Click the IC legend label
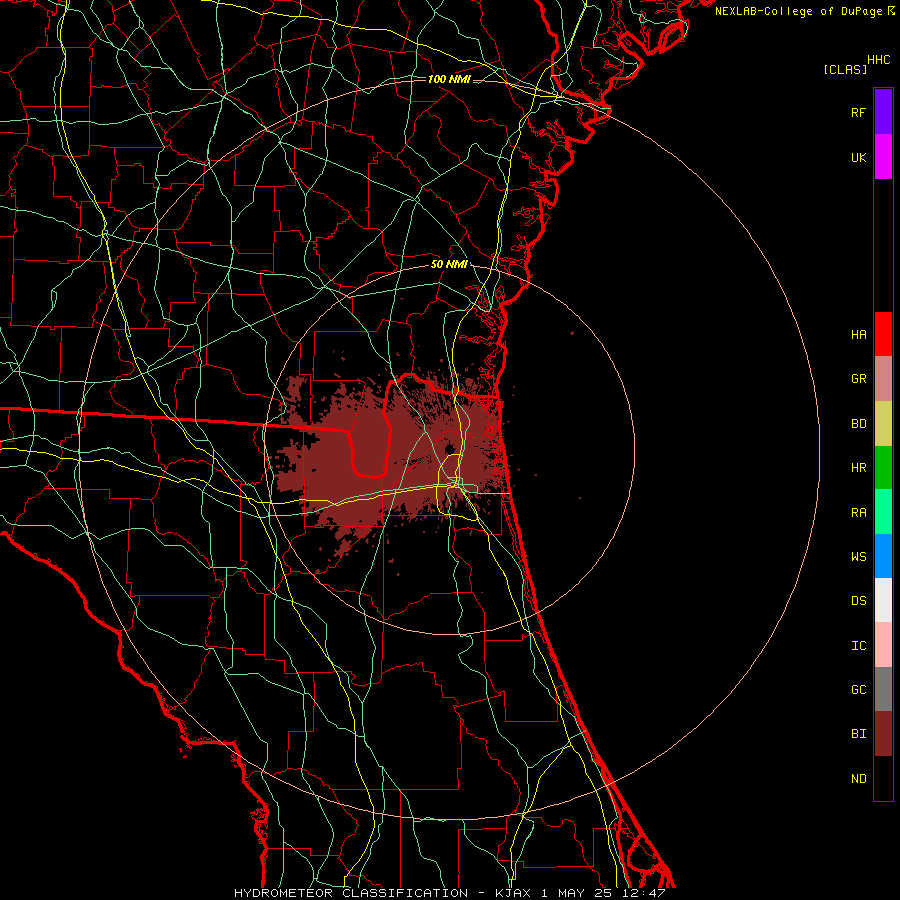Viewport: 900px width, 900px height. click(x=858, y=645)
